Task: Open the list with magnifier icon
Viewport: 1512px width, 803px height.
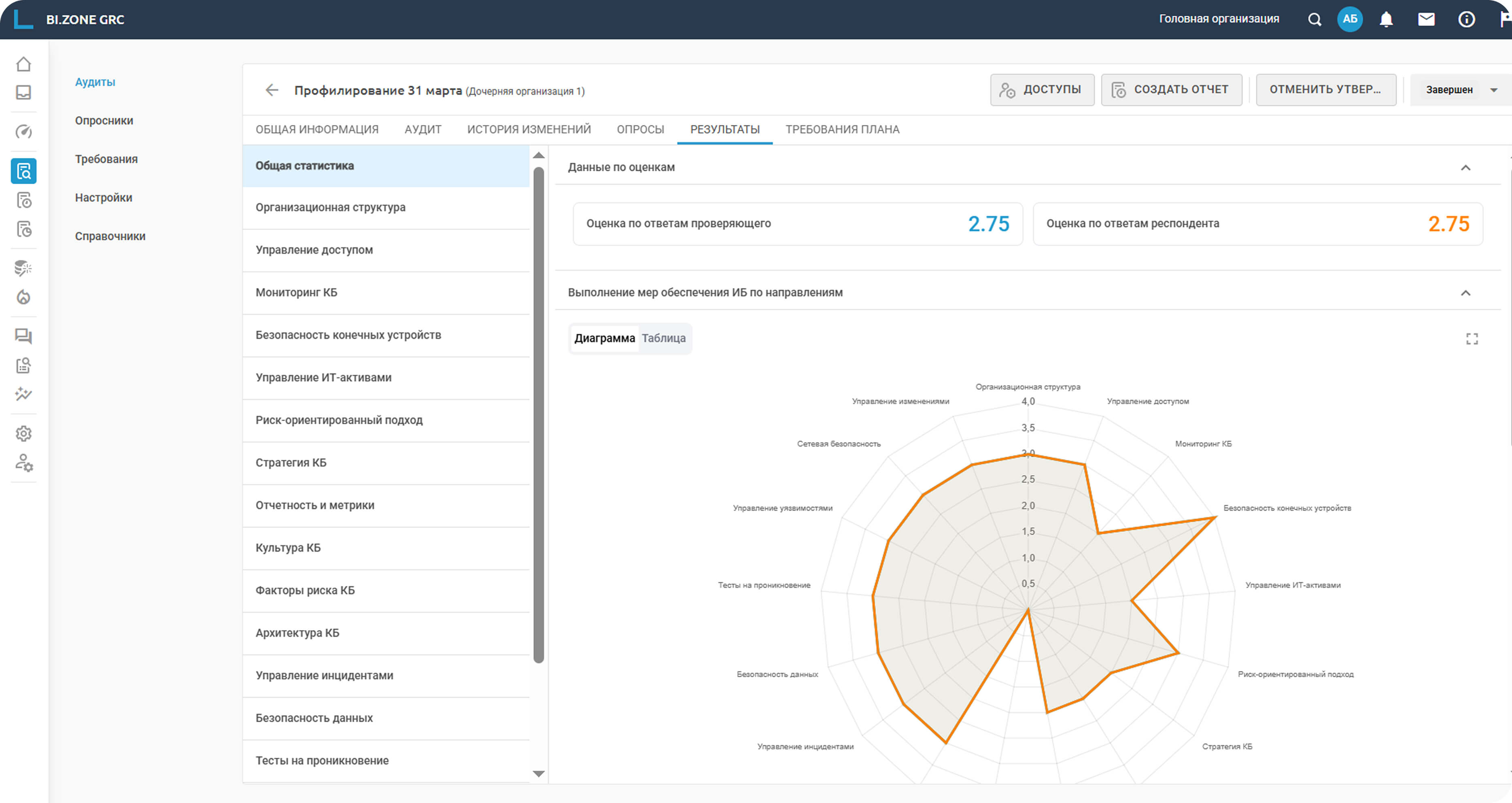Action: tap(23, 365)
